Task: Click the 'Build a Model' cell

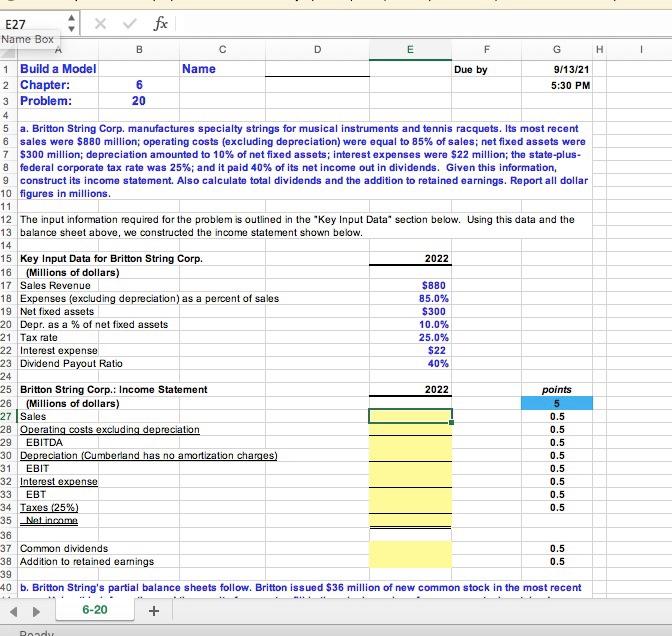Action: tap(58, 69)
